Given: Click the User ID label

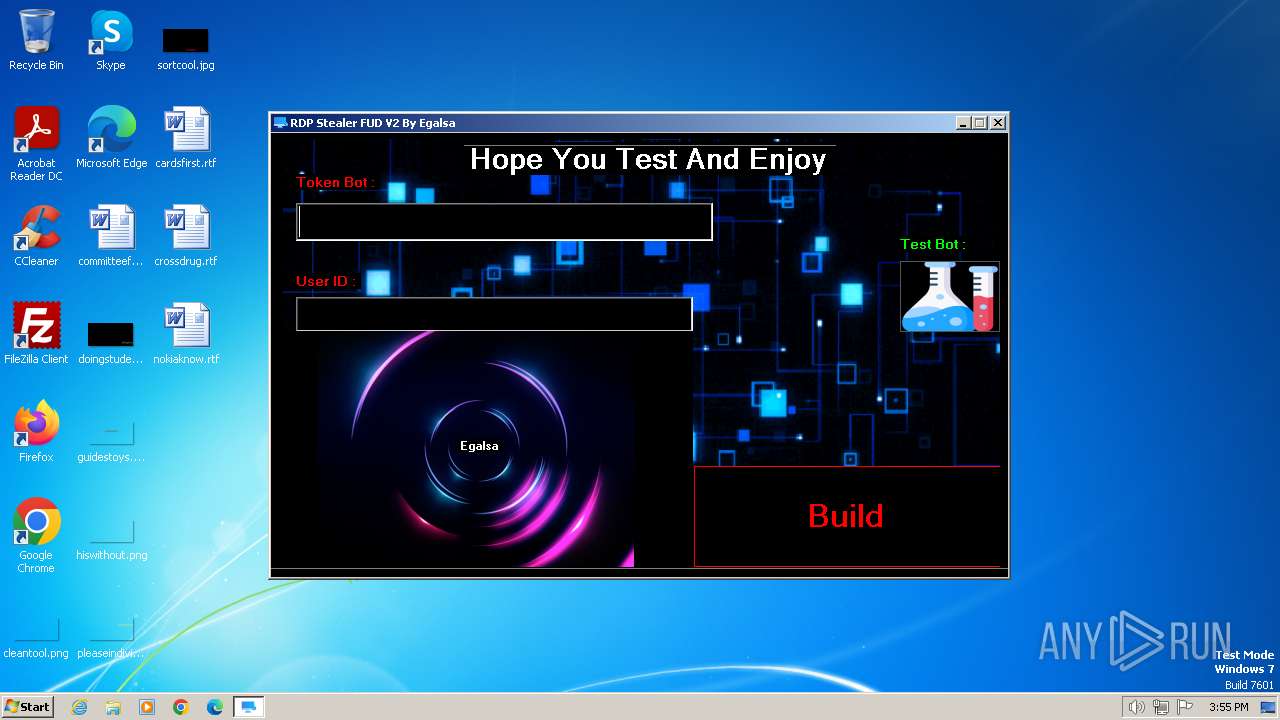Looking at the screenshot, I should click(326, 281).
